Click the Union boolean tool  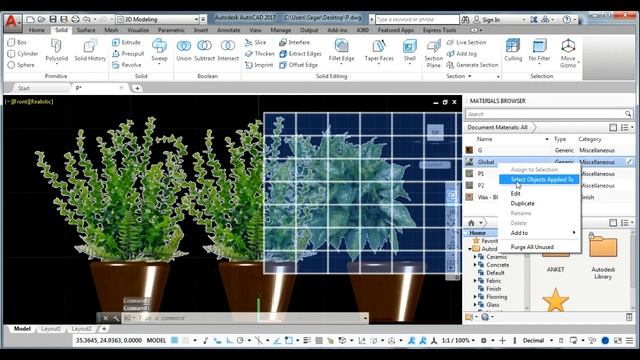(x=184, y=51)
